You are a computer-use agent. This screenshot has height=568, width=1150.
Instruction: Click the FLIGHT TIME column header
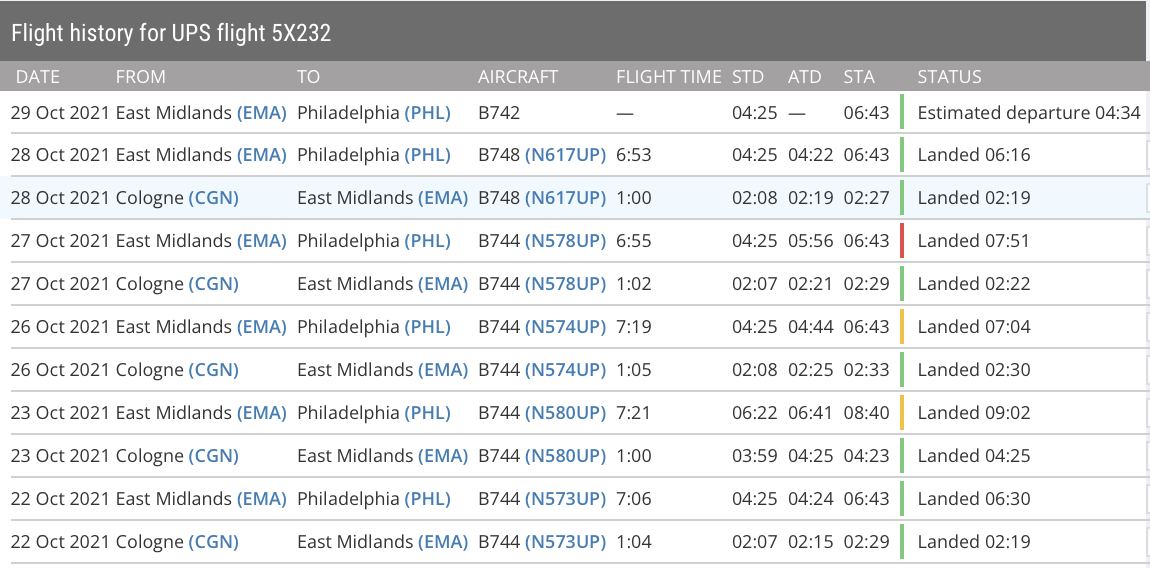coord(668,77)
